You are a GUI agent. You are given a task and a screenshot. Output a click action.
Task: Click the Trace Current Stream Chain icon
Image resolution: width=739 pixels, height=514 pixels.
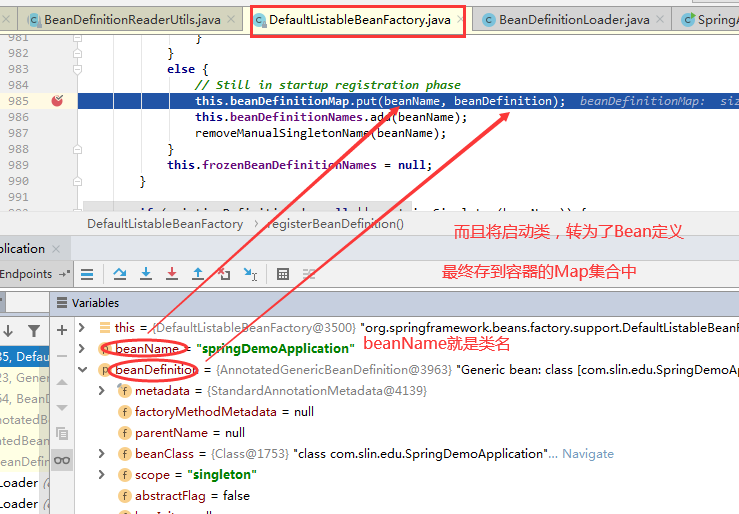[309, 274]
